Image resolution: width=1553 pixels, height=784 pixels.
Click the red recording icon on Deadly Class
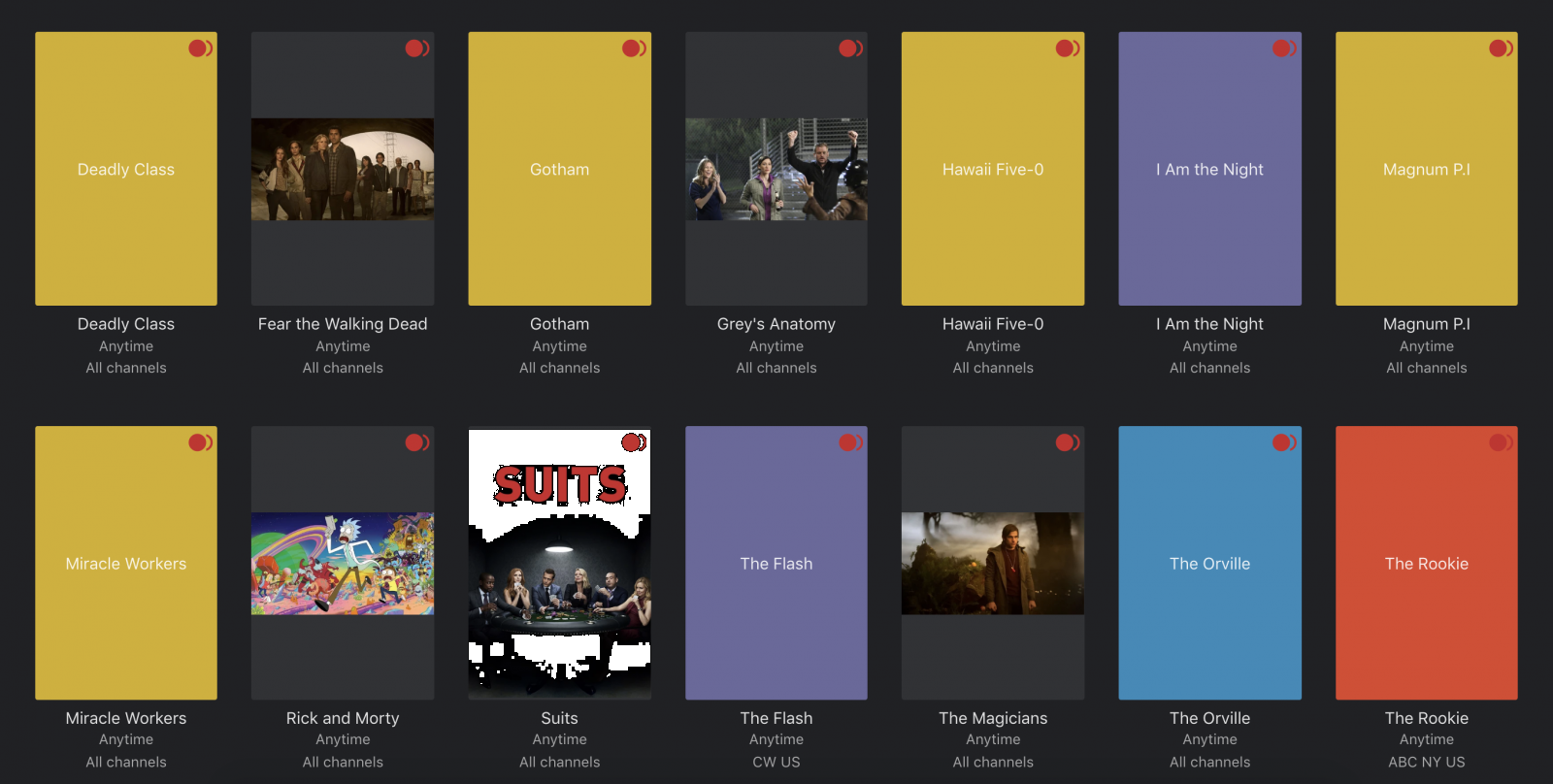click(x=200, y=48)
